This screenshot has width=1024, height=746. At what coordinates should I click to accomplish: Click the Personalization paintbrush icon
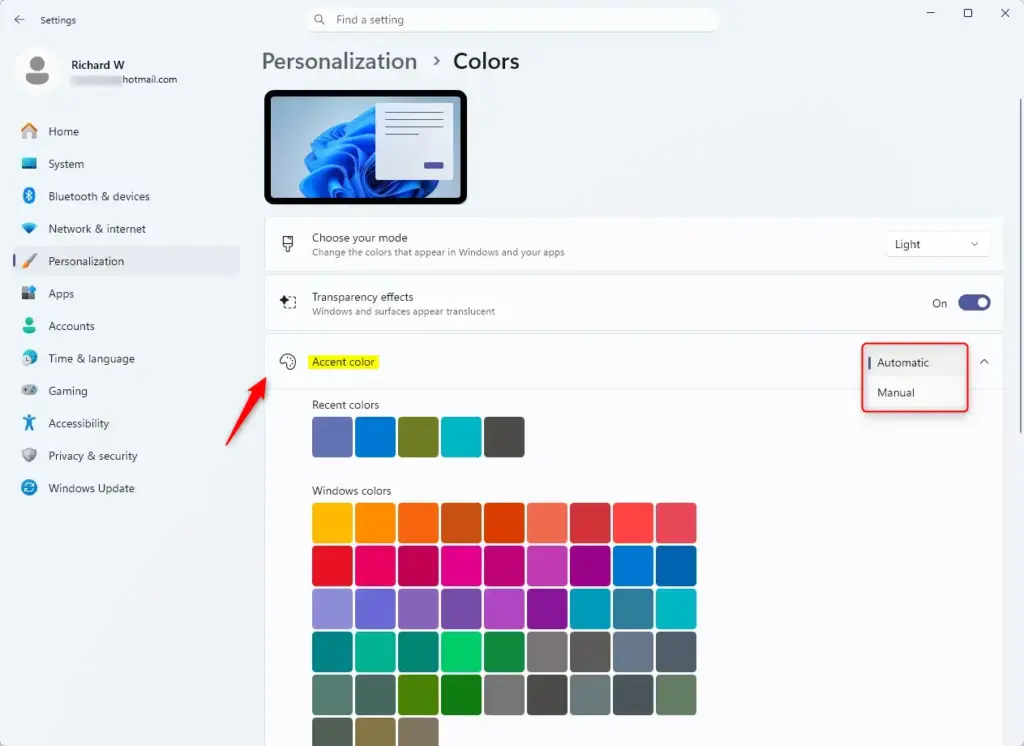click(x=29, y=261)
